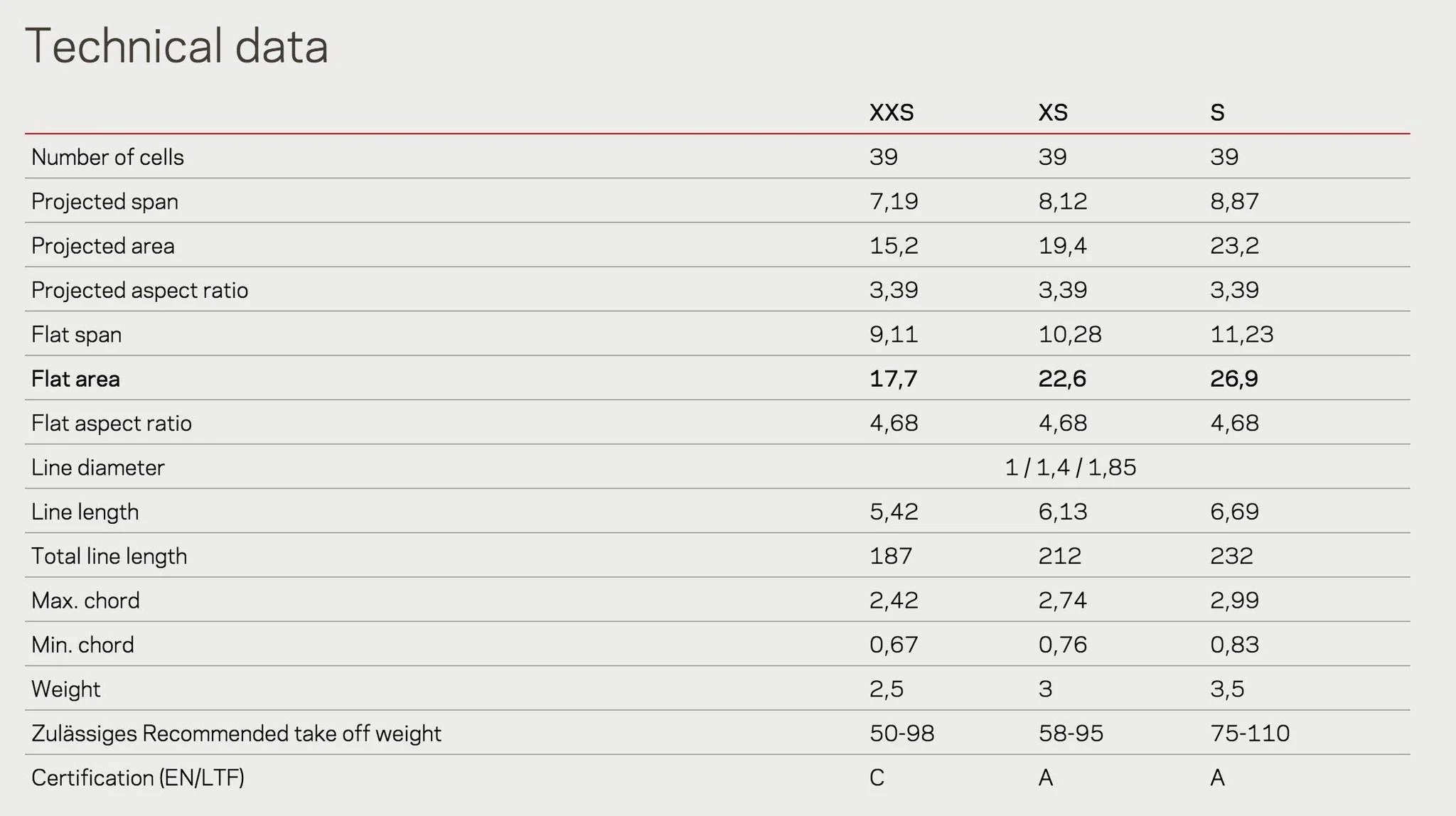Select the XXS column header
Image resolution: width=1456 pixels, height=816 pixels.
pos(891,112)
